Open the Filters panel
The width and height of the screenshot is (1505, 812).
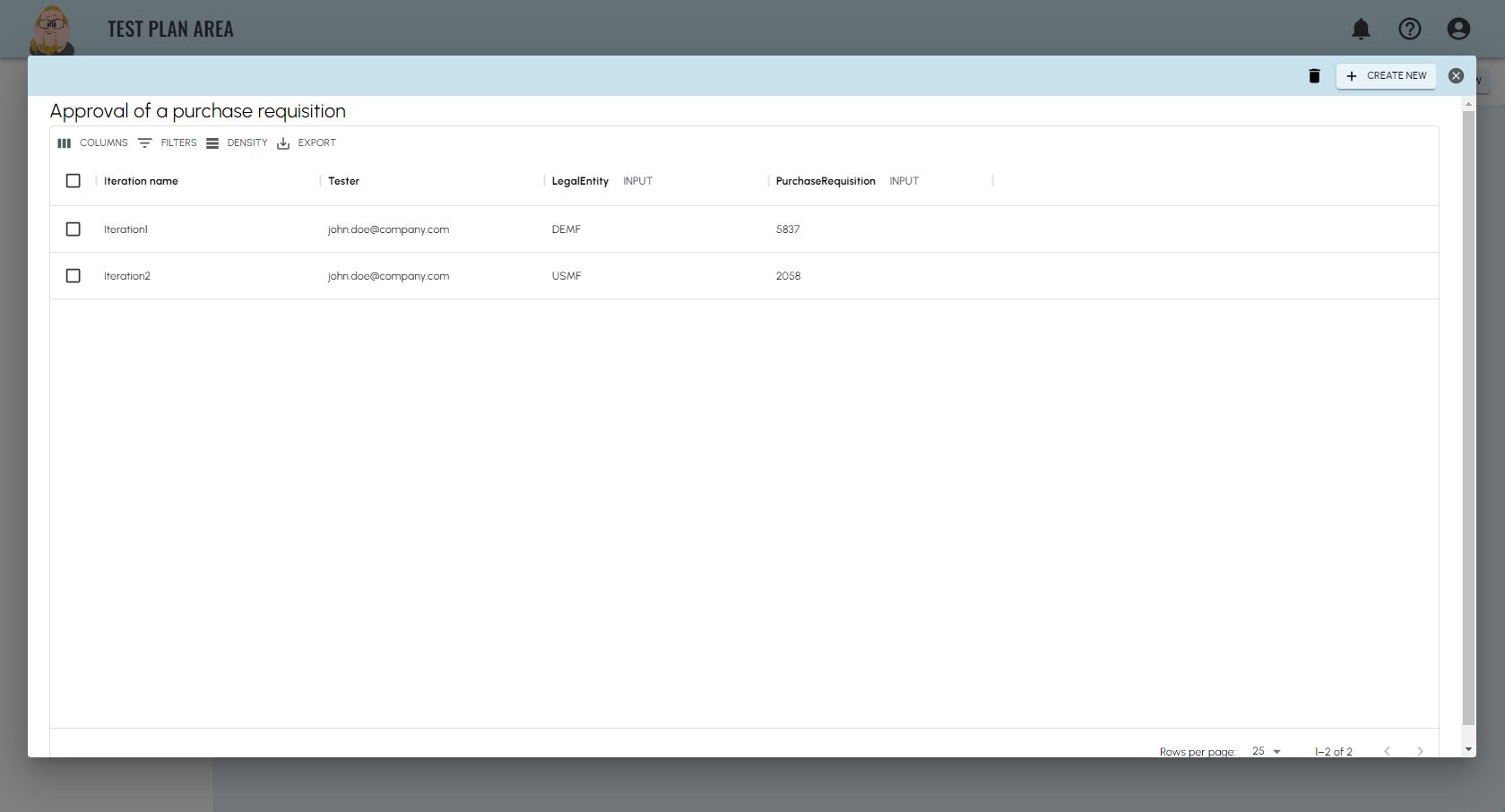click(168, 143)
